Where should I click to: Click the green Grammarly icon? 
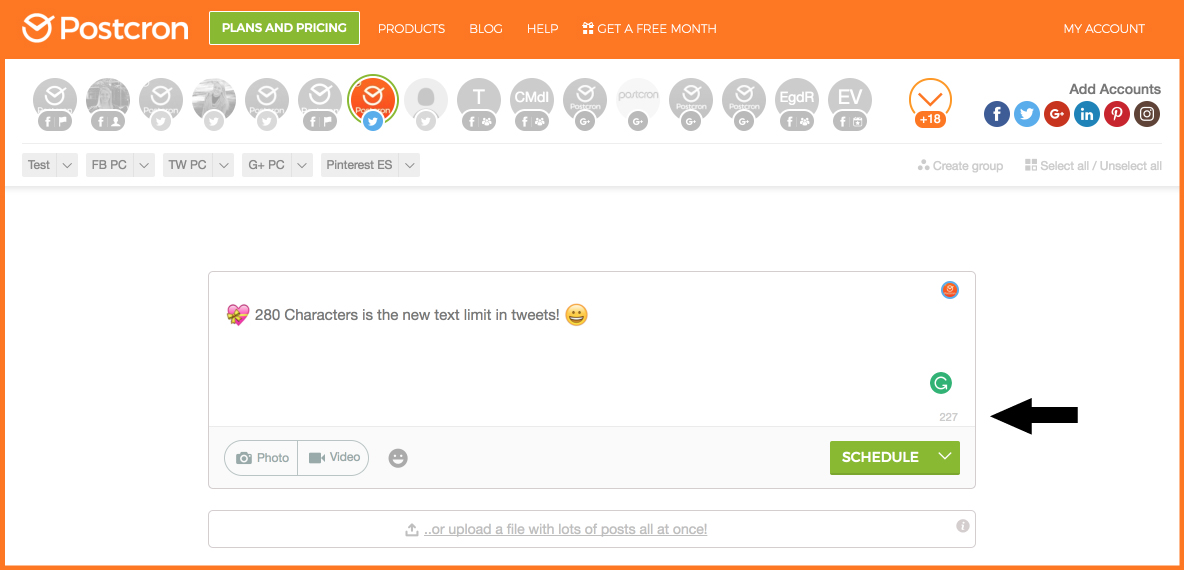941,384
